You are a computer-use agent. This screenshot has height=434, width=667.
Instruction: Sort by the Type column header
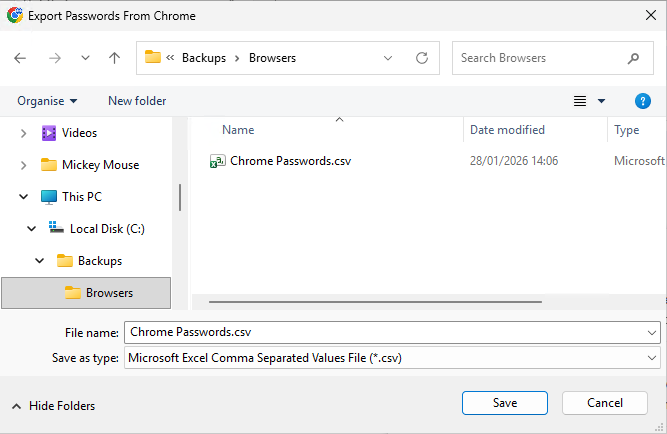(x=627, y=130)
